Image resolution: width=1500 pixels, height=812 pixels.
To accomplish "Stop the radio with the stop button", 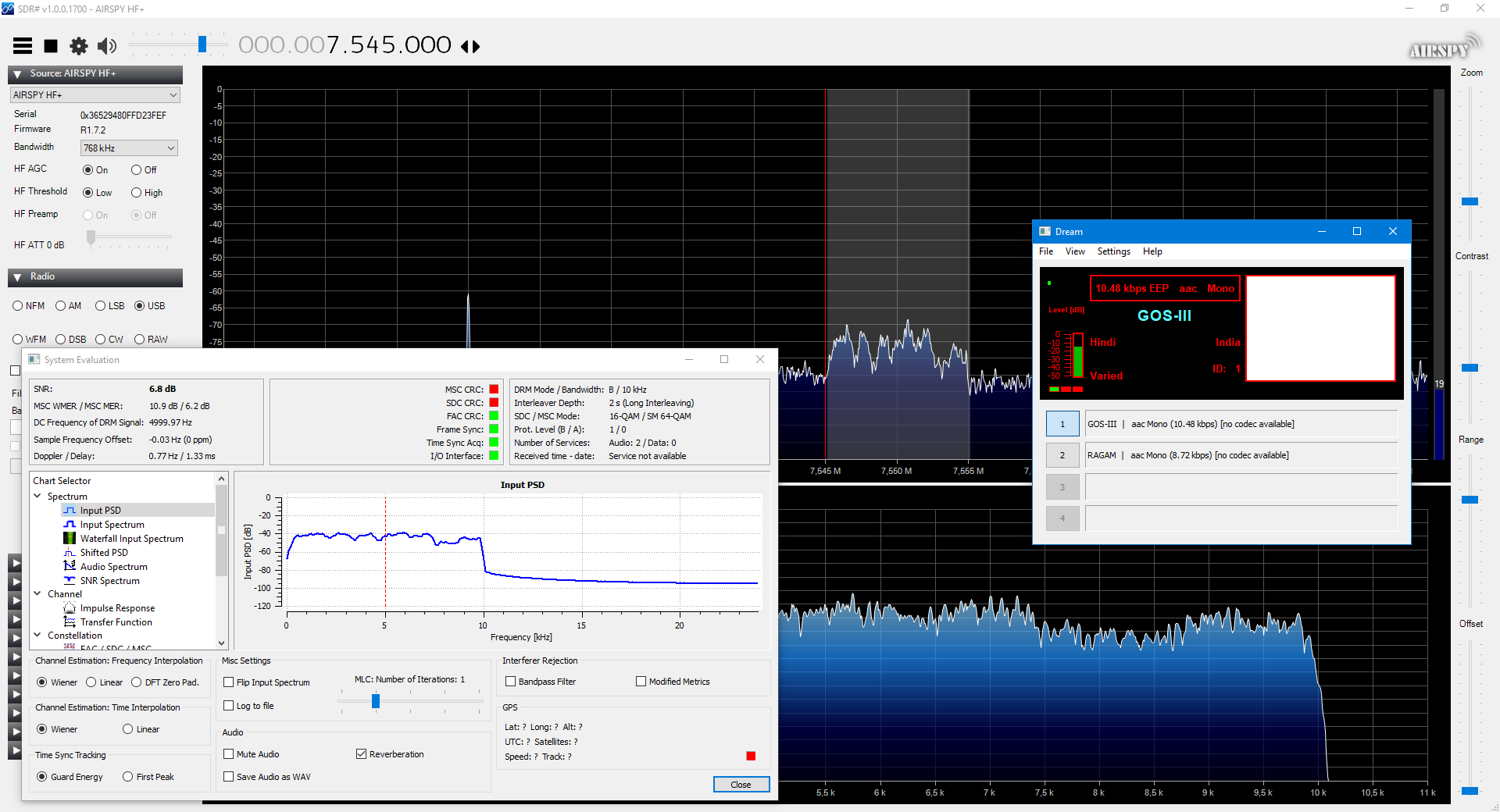I will pos(51,46).
